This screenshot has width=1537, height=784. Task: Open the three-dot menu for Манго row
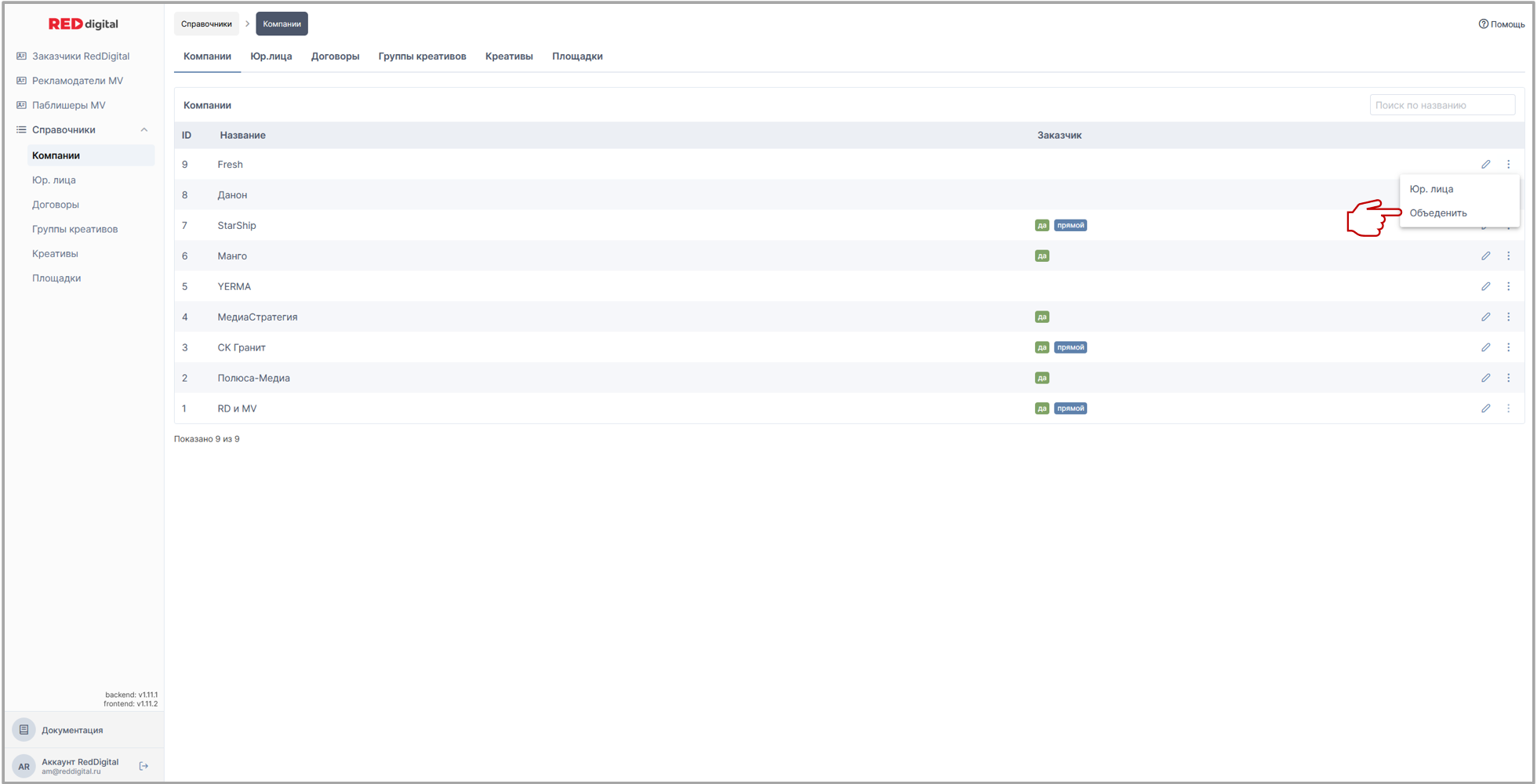(x=1508, y=256)
